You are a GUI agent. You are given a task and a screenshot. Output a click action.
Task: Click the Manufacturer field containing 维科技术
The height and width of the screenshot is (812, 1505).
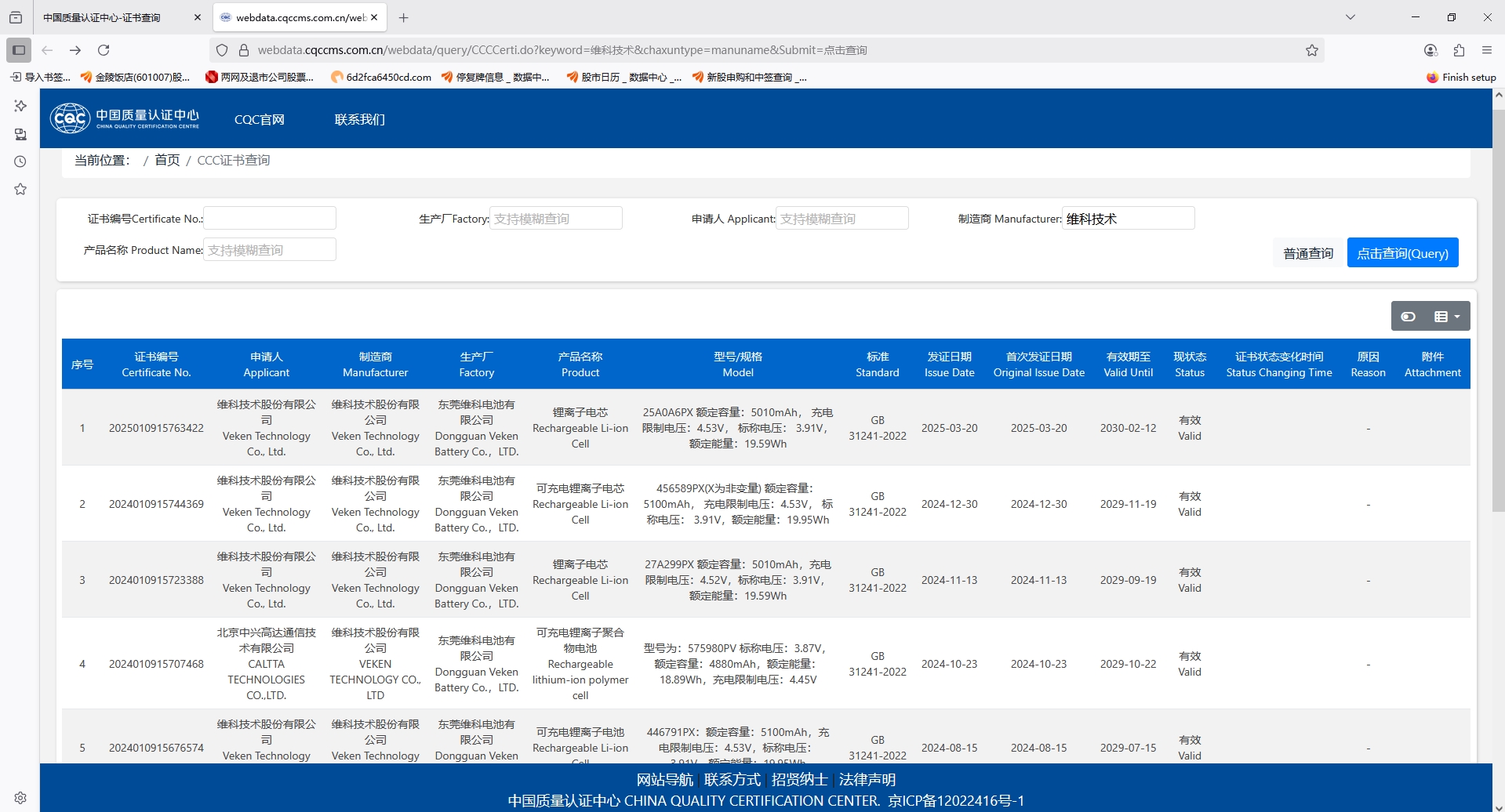click(x=1129, y=218)
